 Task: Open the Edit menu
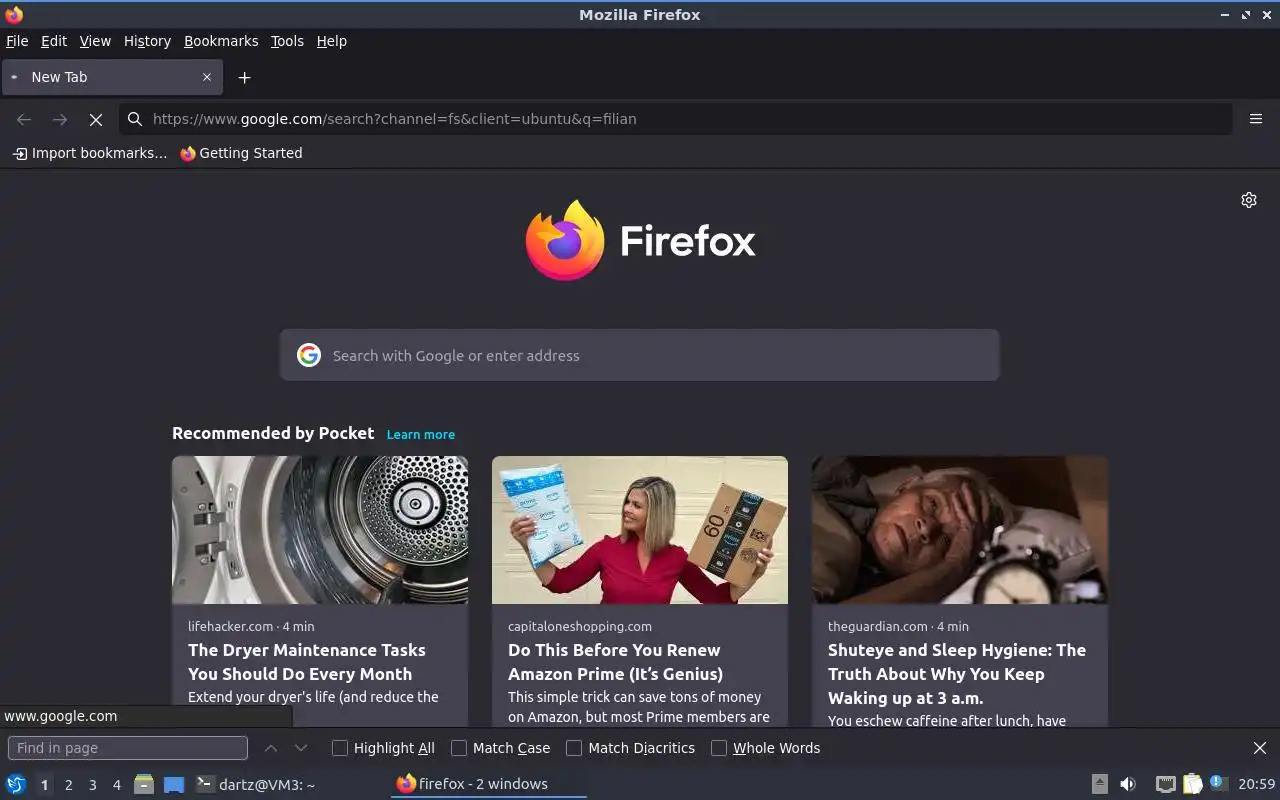click(54, 41)
